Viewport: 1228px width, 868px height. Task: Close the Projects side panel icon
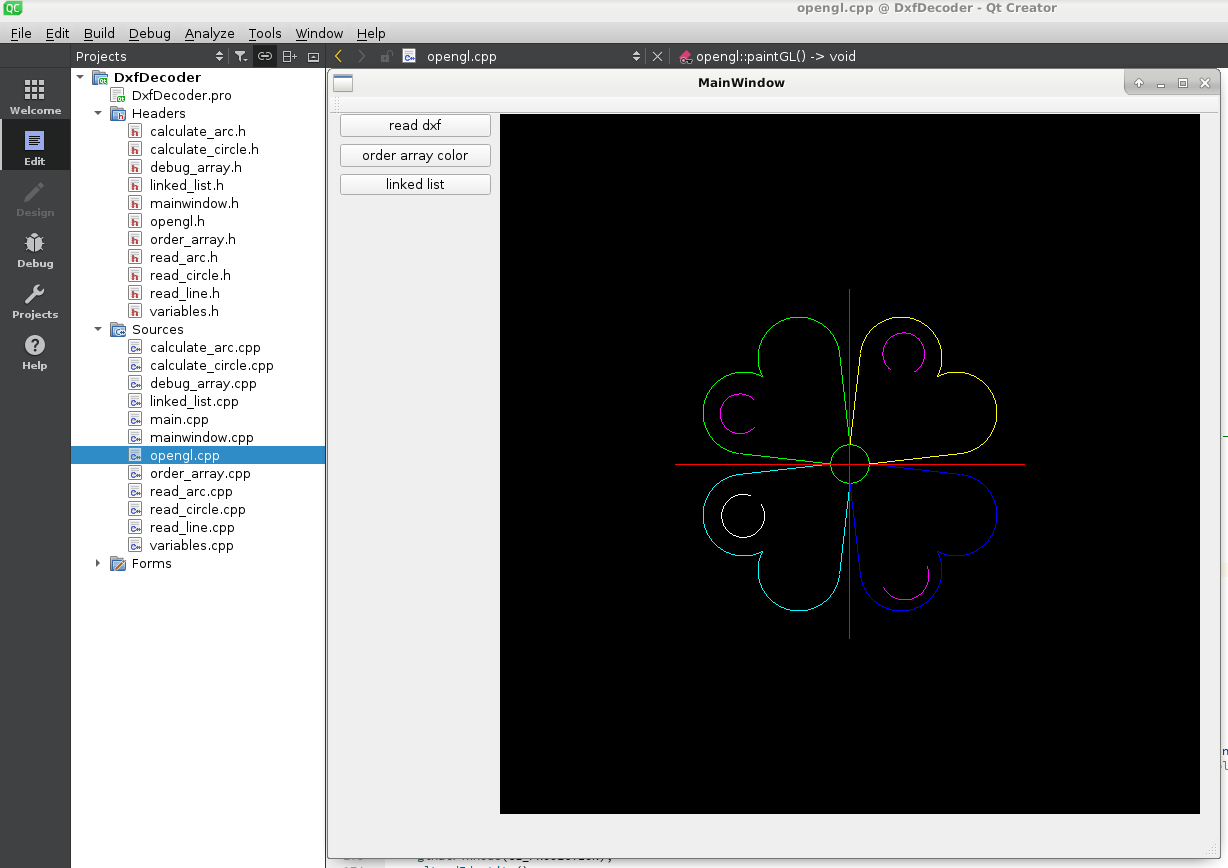pyautogui.click(x=313, y=57)
